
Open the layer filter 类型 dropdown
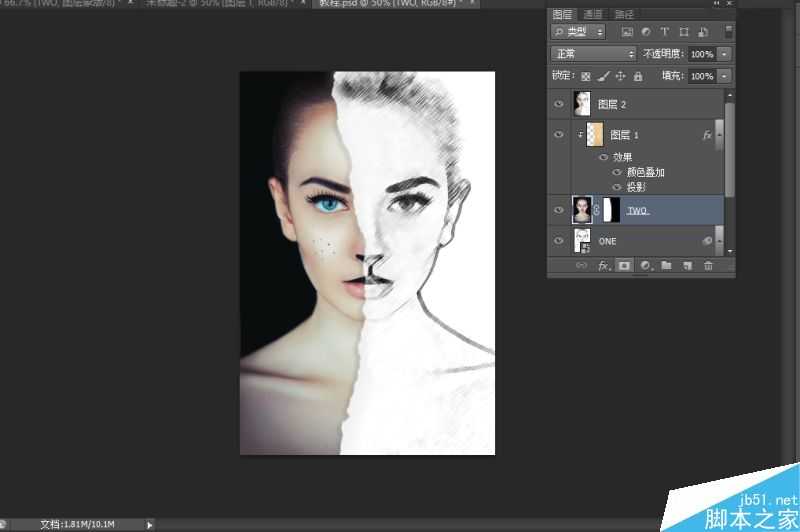[578, 32]
